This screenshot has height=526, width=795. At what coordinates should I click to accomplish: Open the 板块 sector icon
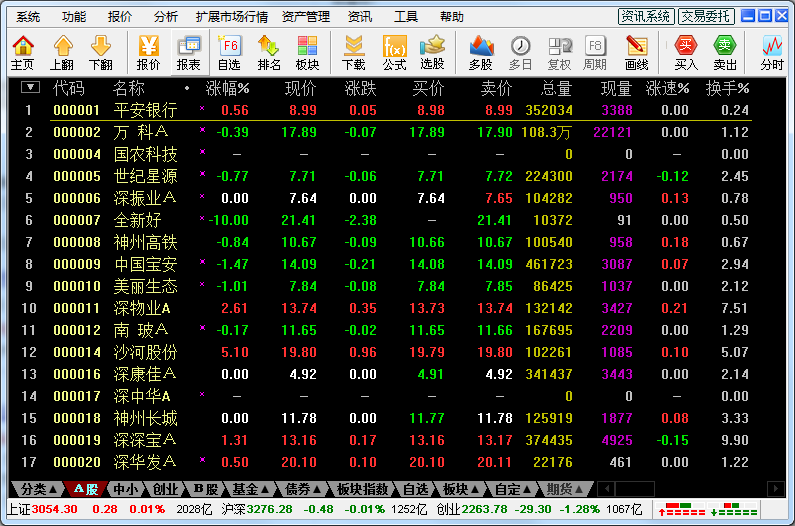click(307, 52)
